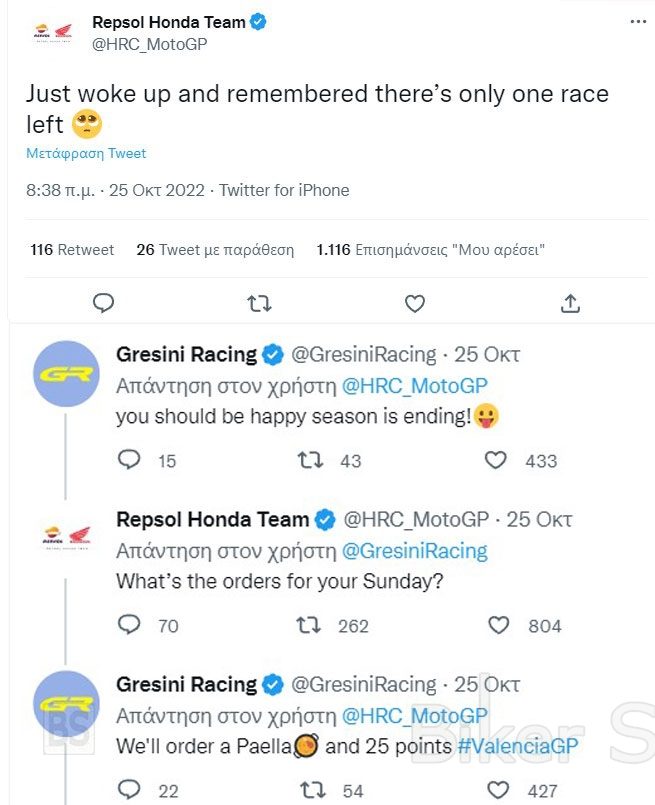Viewport: 655px width, 805px height.
Task: Like the 'orders for your Sunday' tweet
Action: 499,625
